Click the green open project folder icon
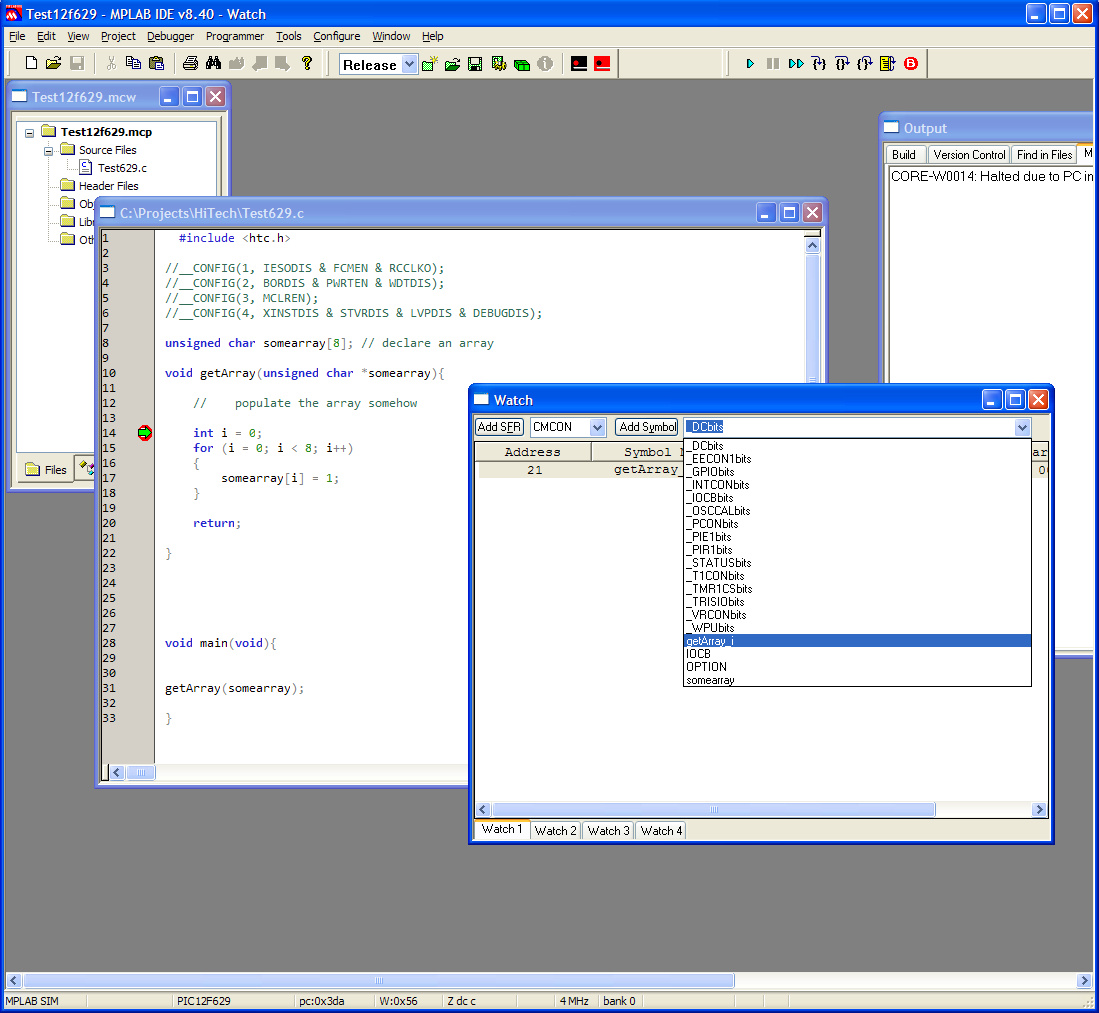This screenshot has width=1099, height=1013. pyautogui.click(x=452, y=64)
